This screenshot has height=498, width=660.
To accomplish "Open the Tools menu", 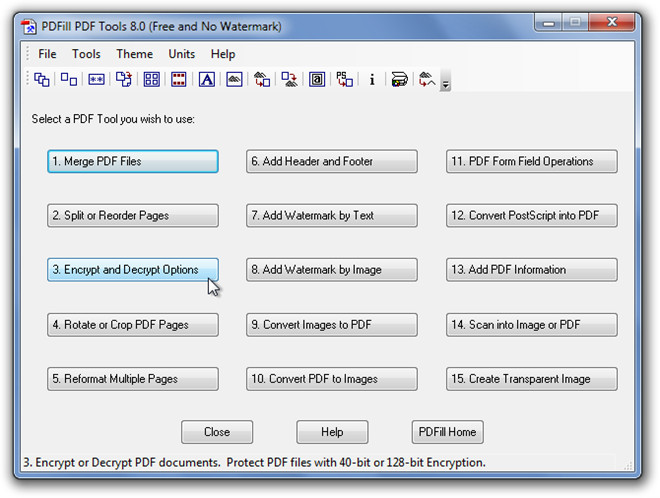I will pyautogui.click(x=86, y=54).
